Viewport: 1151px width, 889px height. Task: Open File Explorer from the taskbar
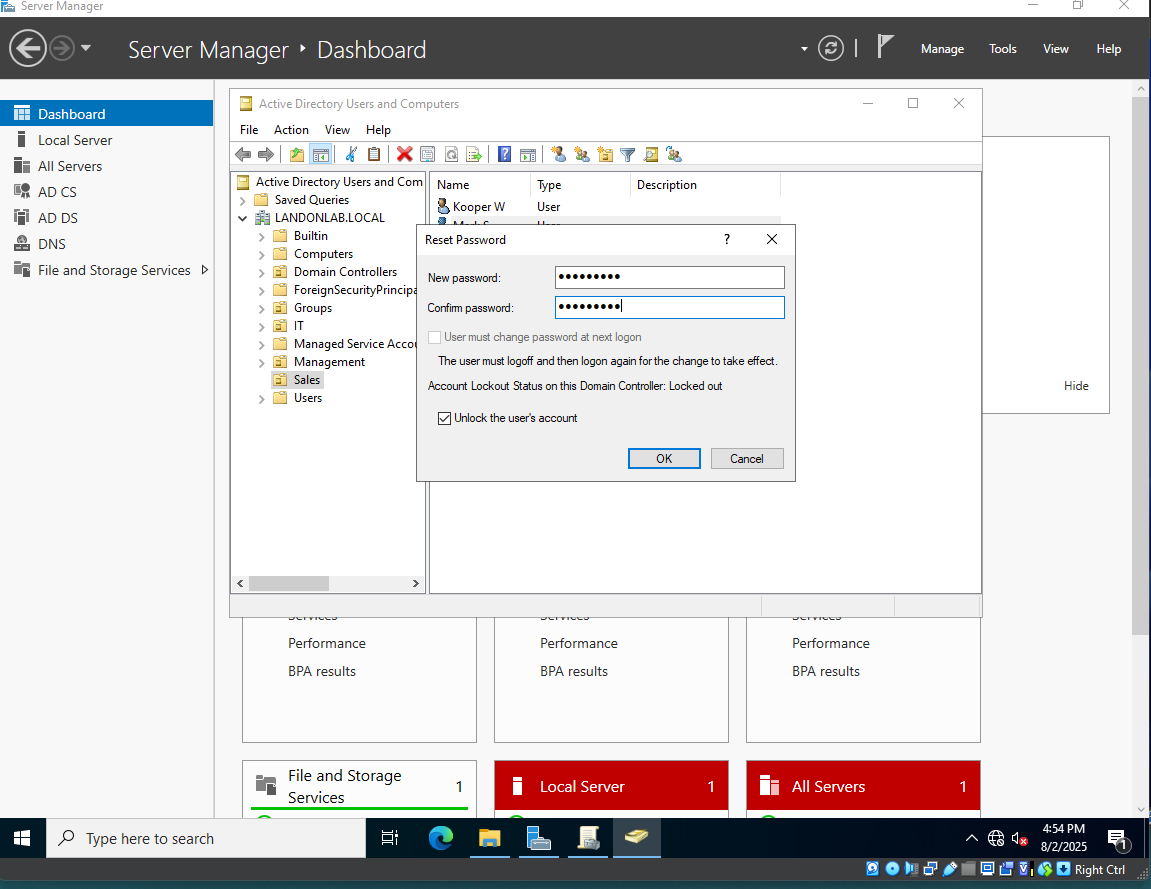pyautogui.click(x=490, y=838)
